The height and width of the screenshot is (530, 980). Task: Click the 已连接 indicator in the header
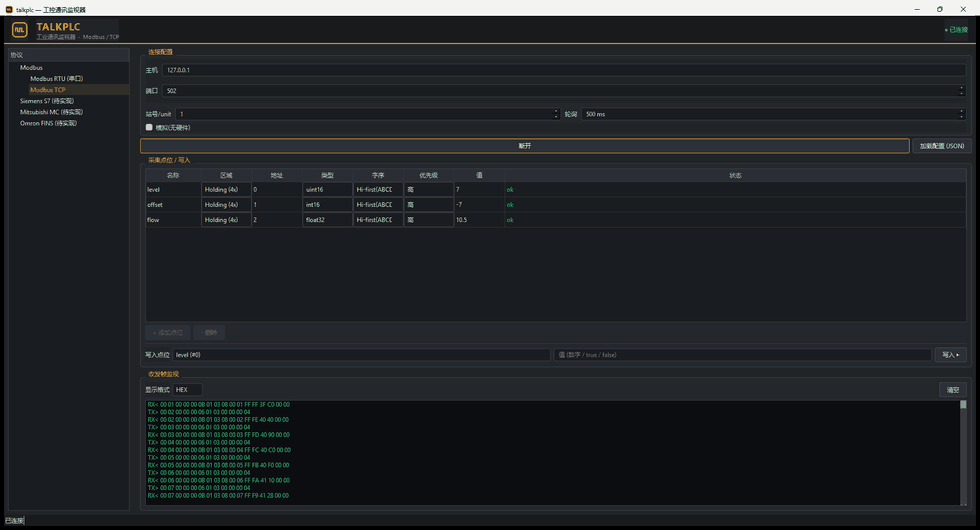coord(956,30)
